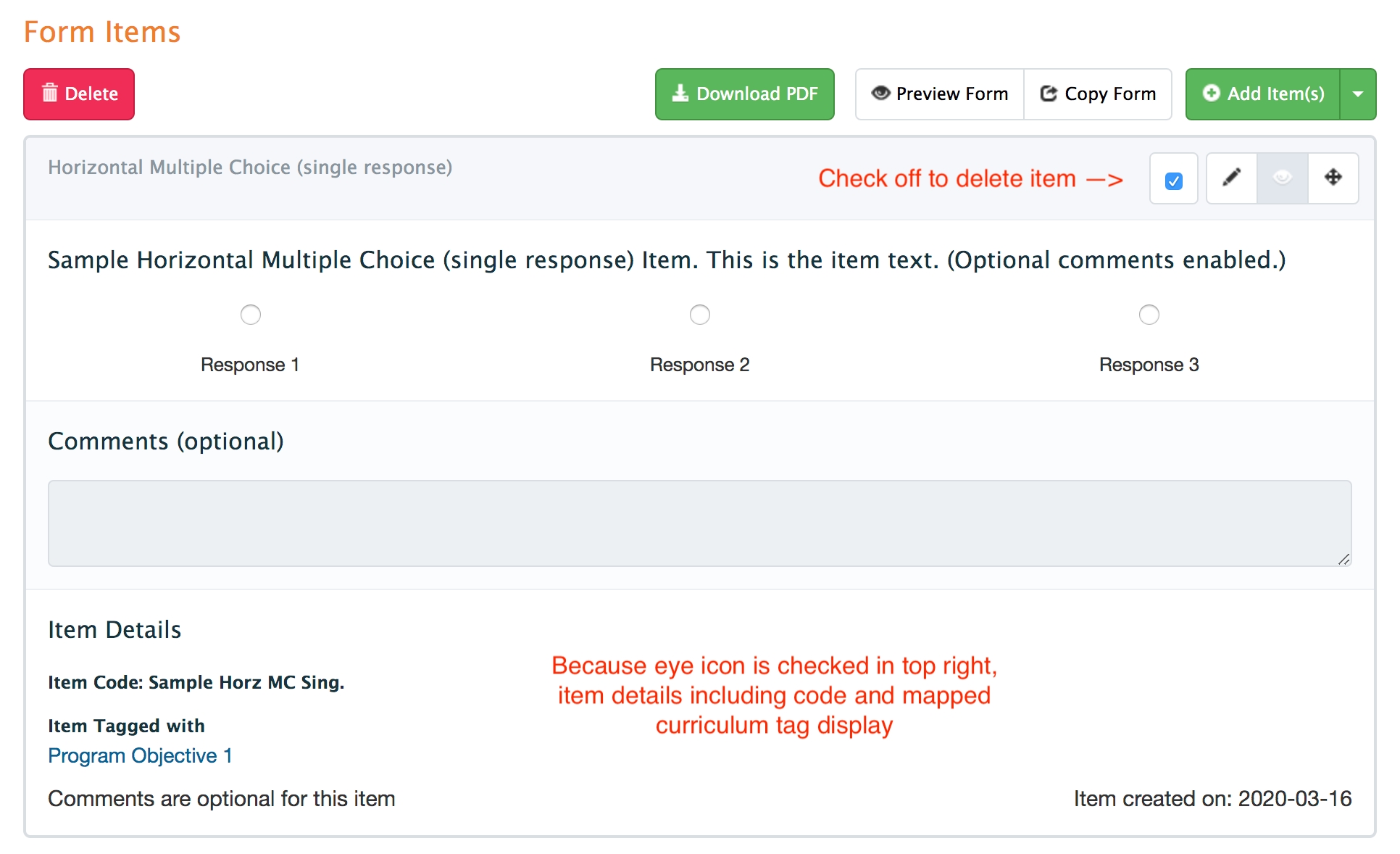Click Copy Form button
1400x854 pixels.
1098,94
